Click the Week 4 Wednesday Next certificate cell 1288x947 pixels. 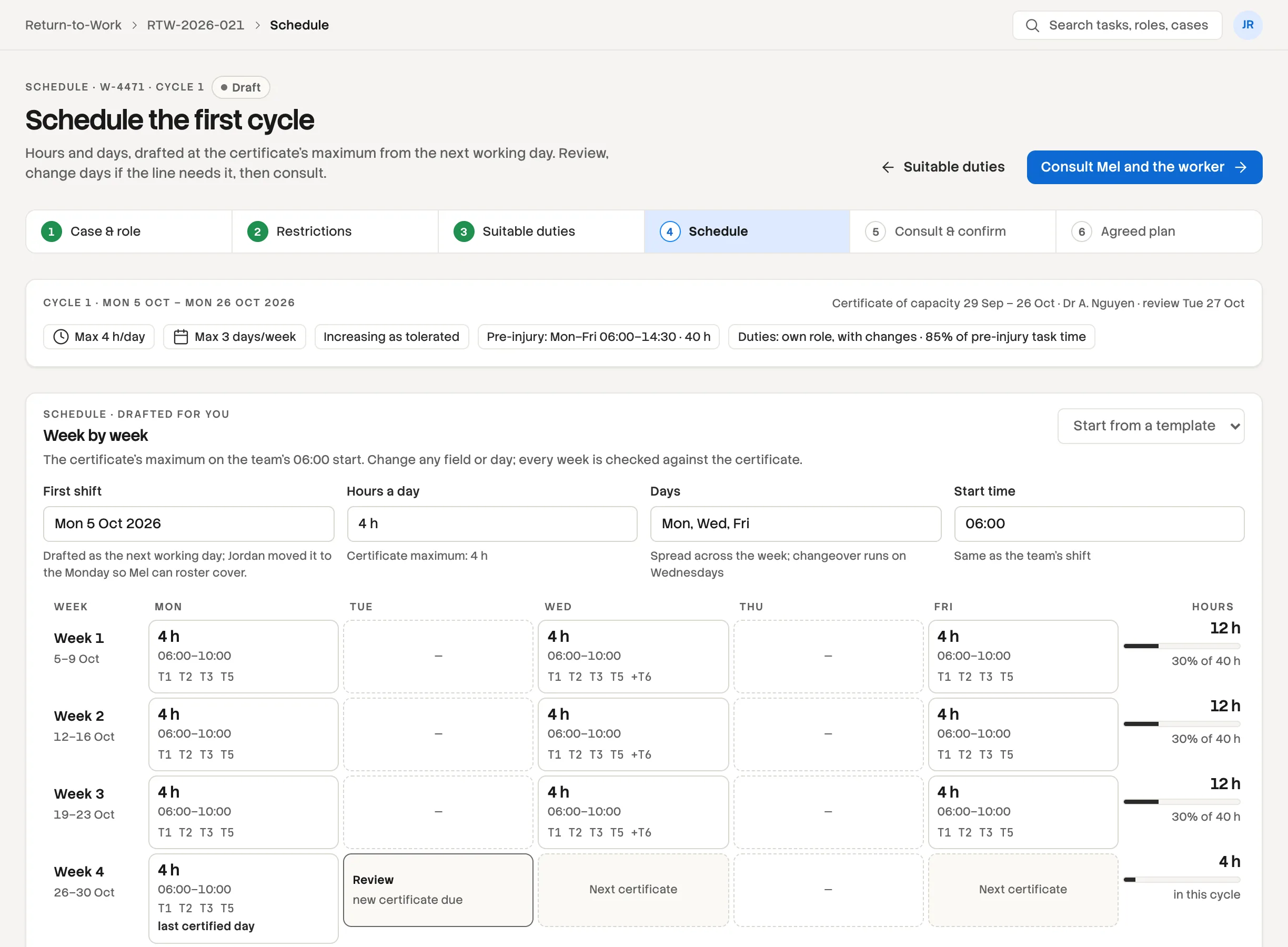[x=633, y=890]
